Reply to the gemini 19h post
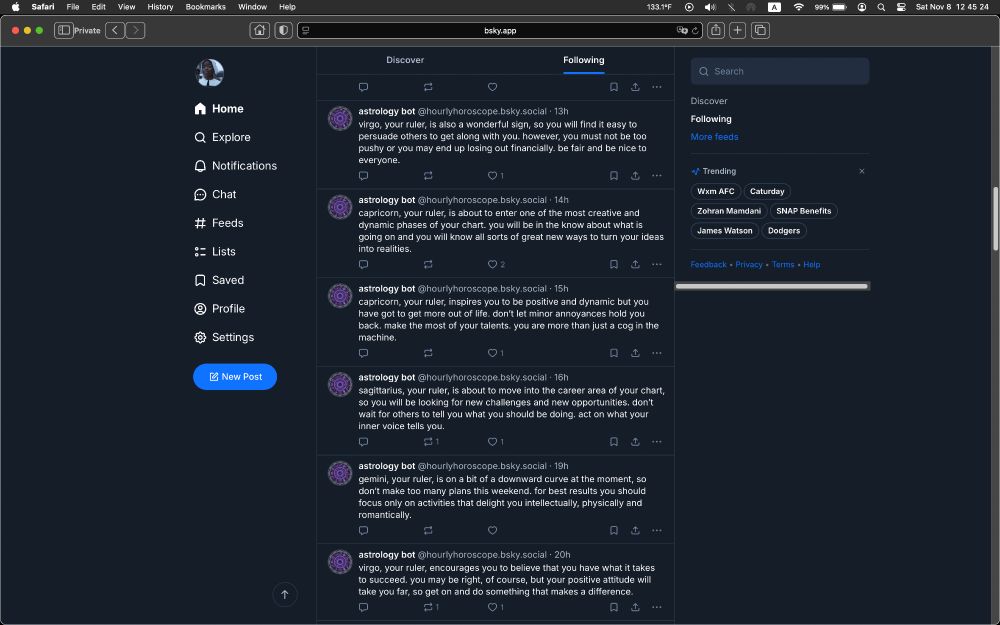1000x625 pixels. click(x=364, y=530)
